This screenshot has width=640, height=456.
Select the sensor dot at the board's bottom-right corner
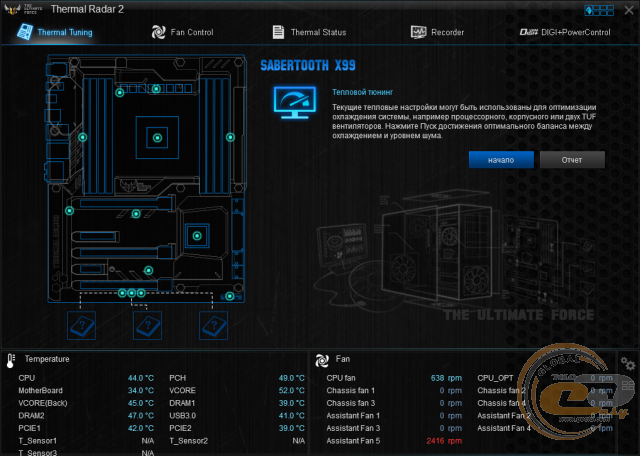point(229,296)
